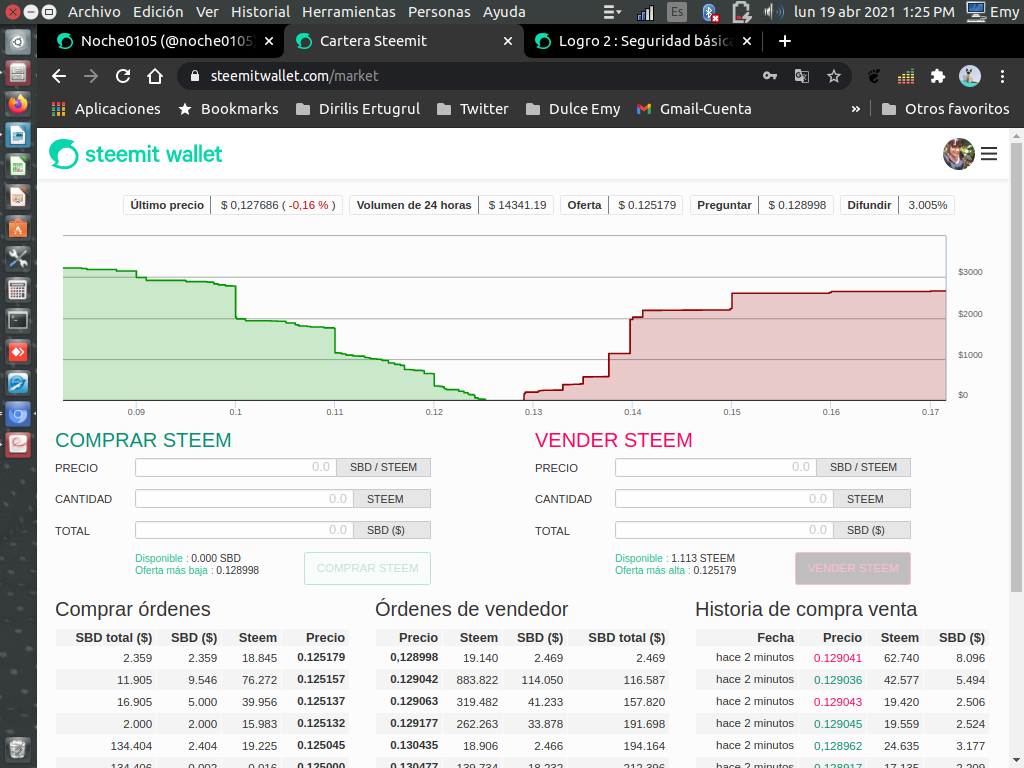Click the page vertical scrollbar

(1016, 366)
